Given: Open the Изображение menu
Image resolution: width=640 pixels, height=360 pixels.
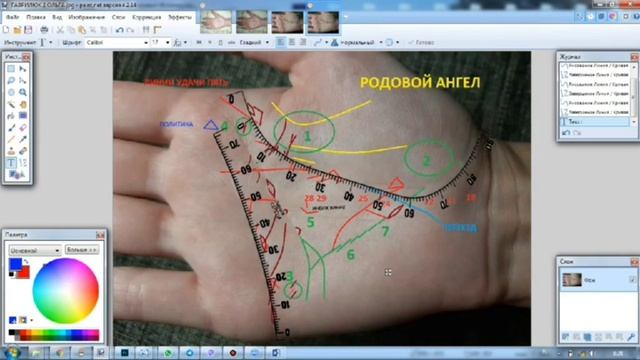Looking at the screenshot, I should [x=87, y=17].
